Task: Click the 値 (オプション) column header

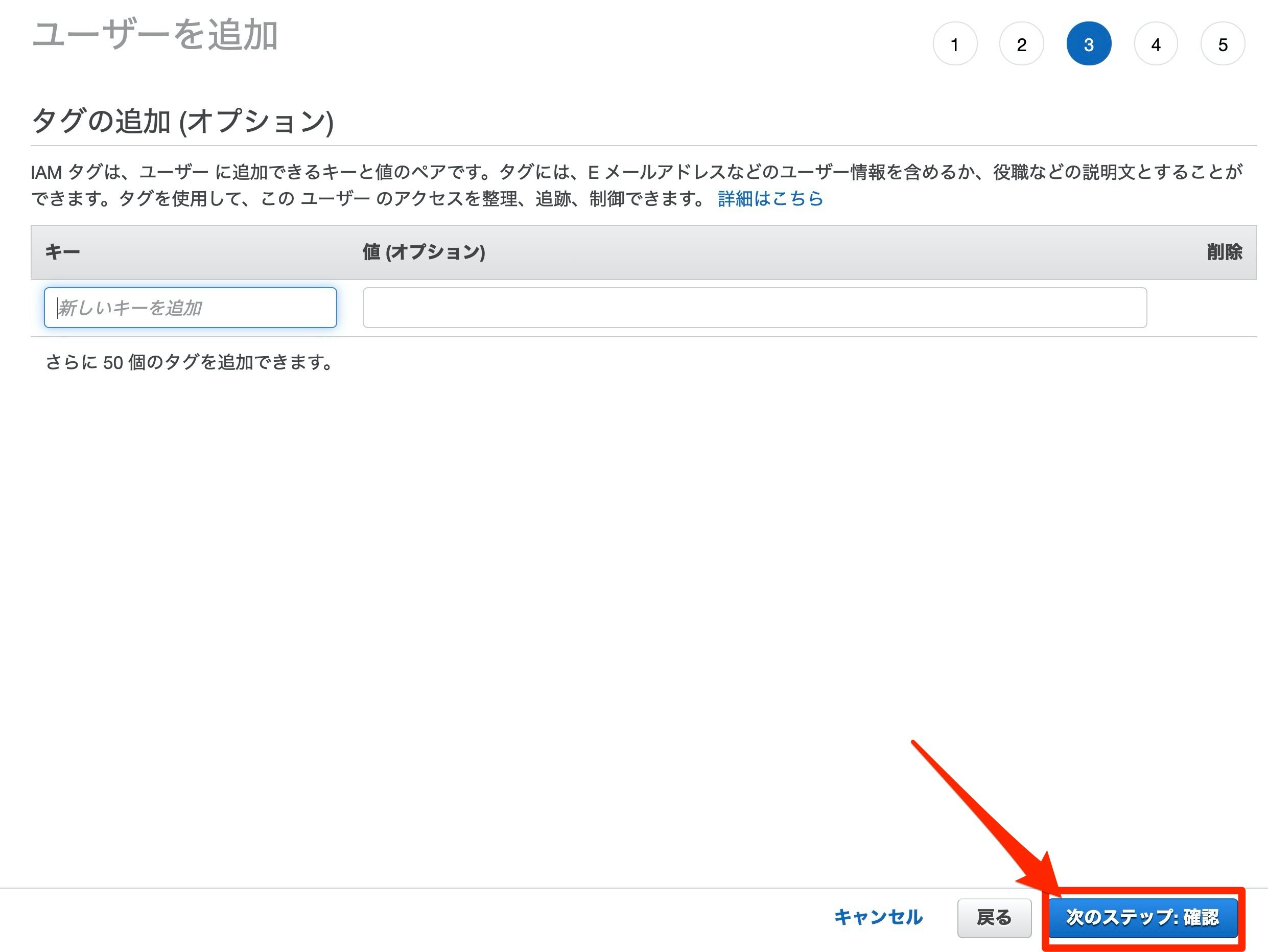Action: tap(424, 252)
